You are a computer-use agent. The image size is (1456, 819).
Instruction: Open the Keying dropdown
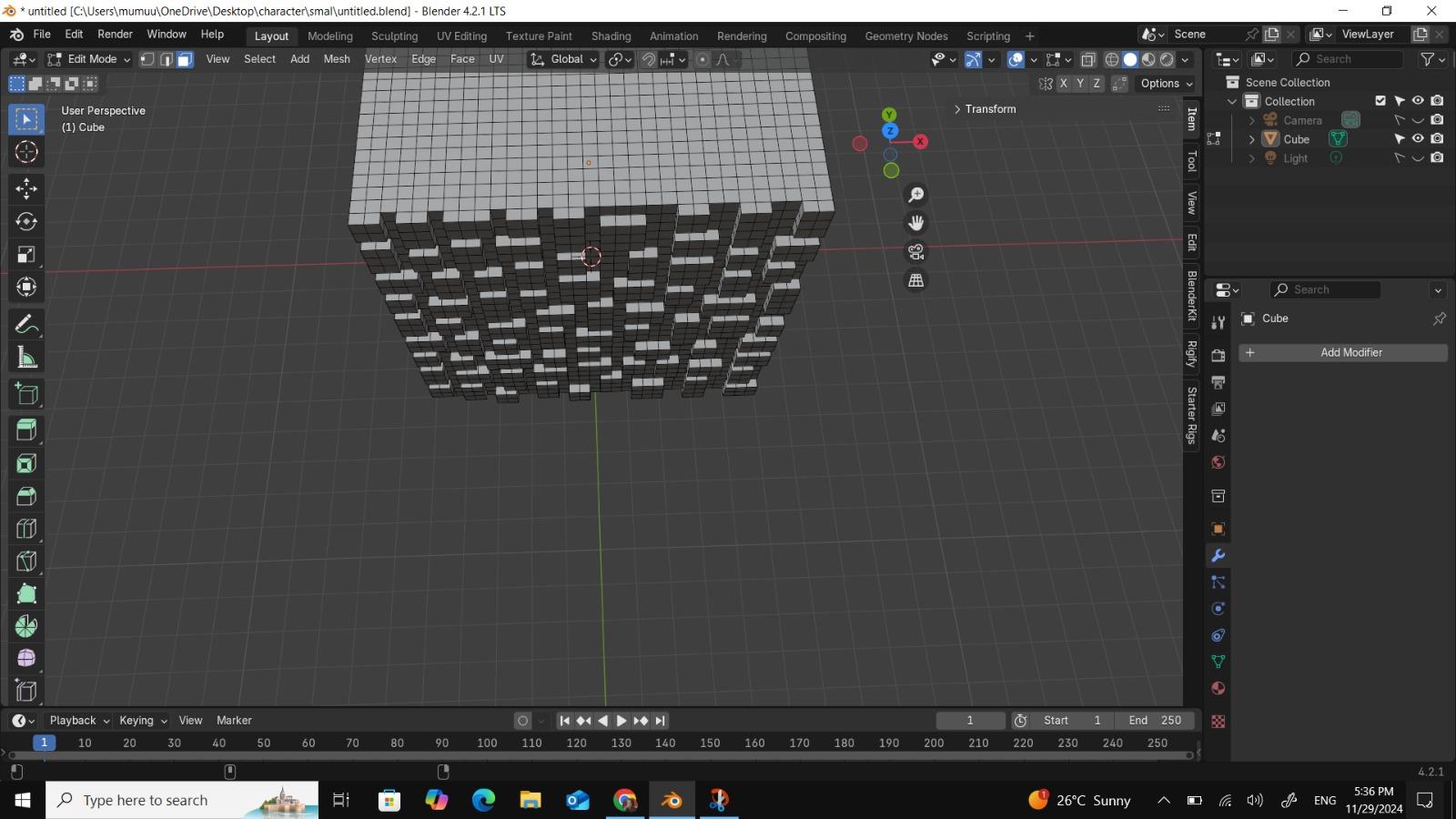[143, 720]
